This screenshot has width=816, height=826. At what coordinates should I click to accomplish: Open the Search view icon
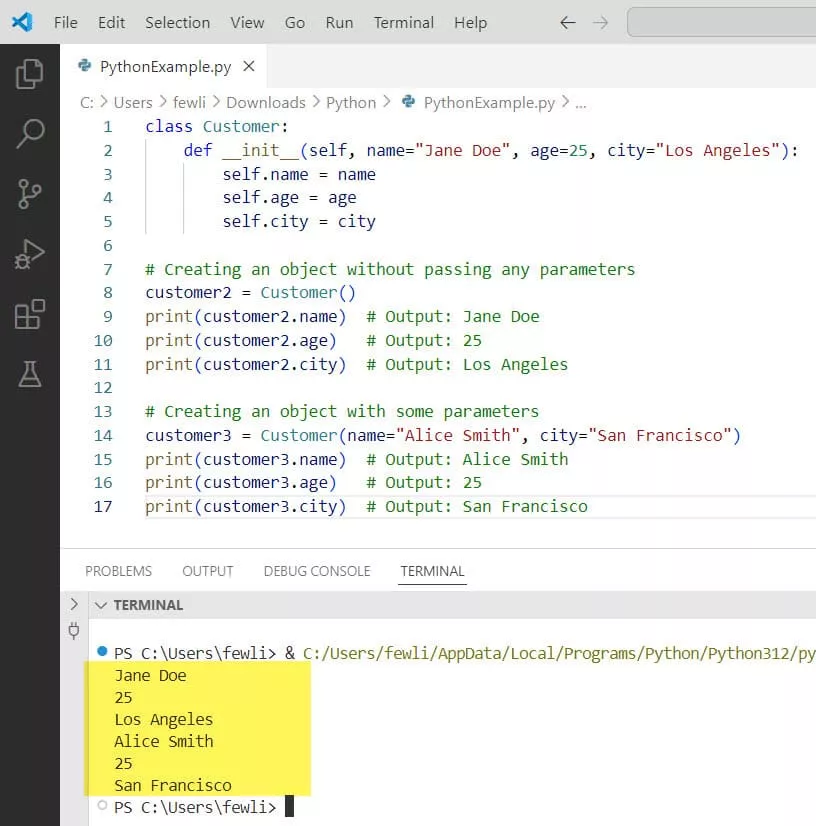pyautogui.click(x=30, y=133)
